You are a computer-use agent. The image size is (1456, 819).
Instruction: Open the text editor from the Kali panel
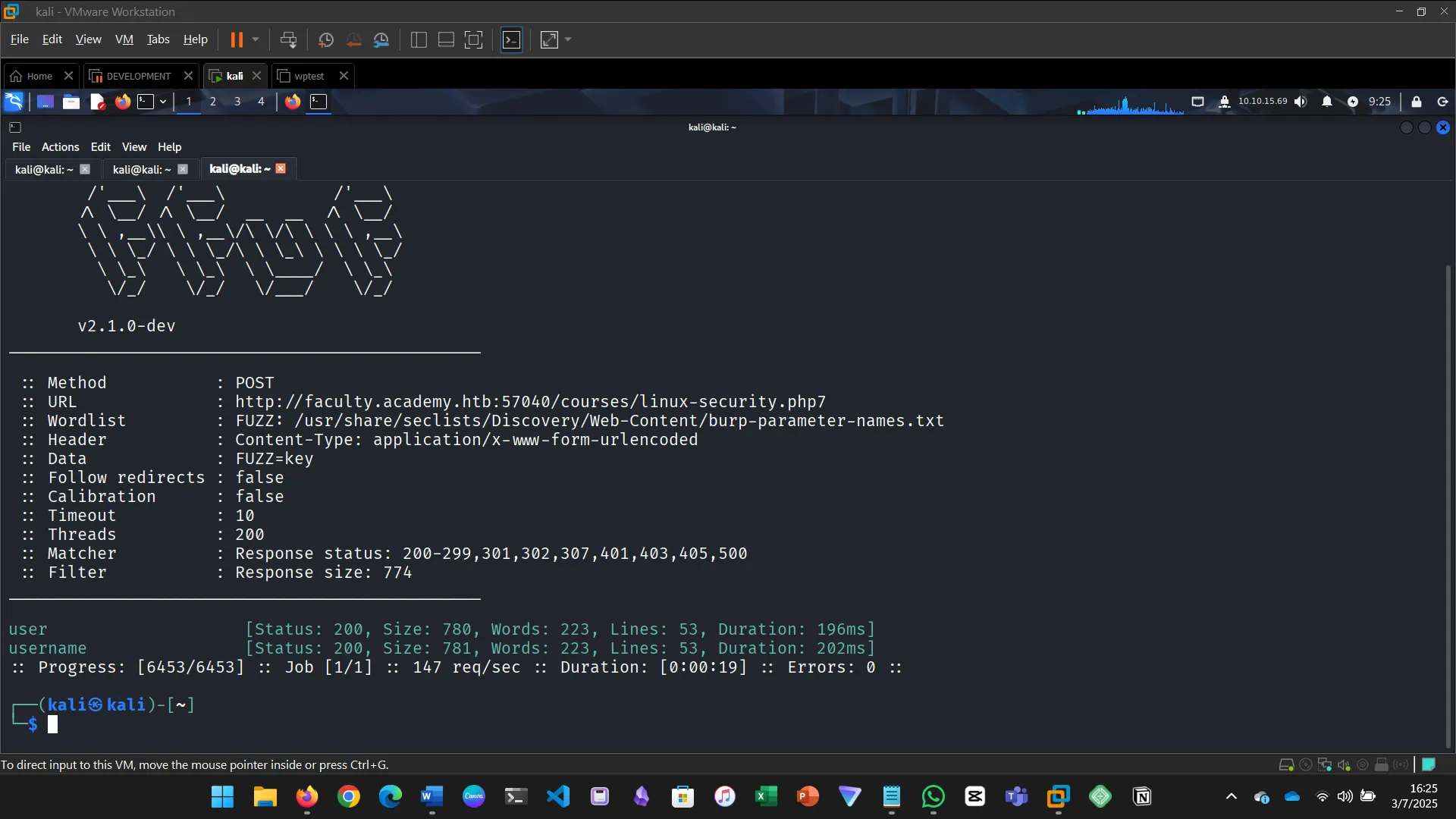tap(97, 102)
